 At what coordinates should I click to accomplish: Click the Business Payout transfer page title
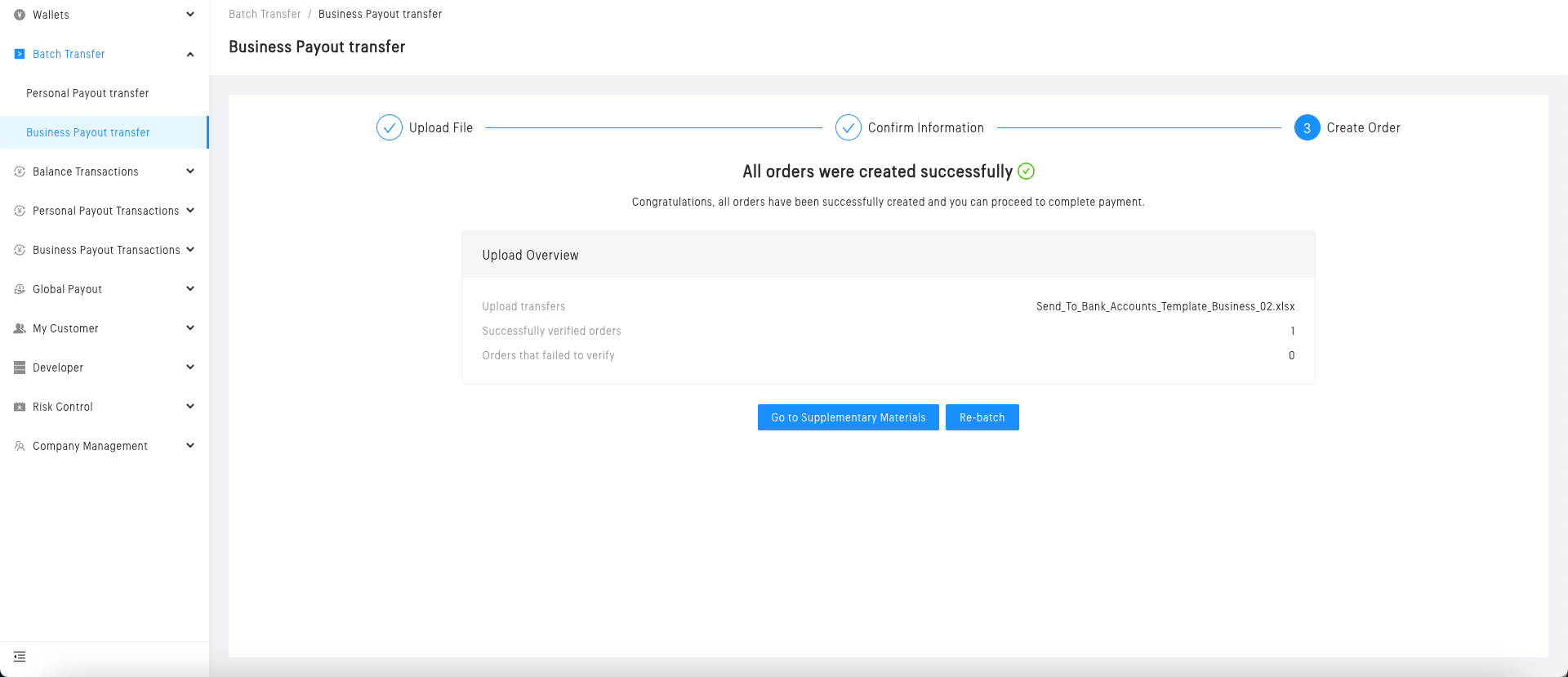(x=317, y=47)
